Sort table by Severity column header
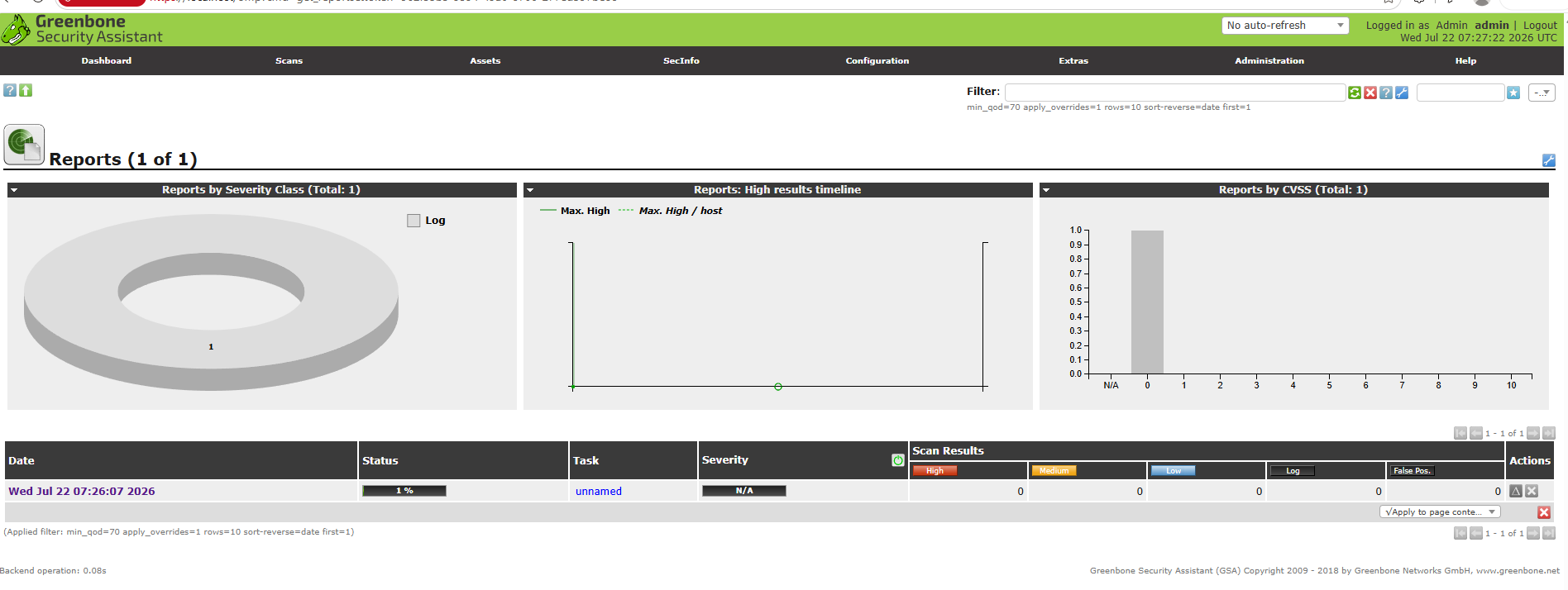1568x590 pixels. point(725,460)
